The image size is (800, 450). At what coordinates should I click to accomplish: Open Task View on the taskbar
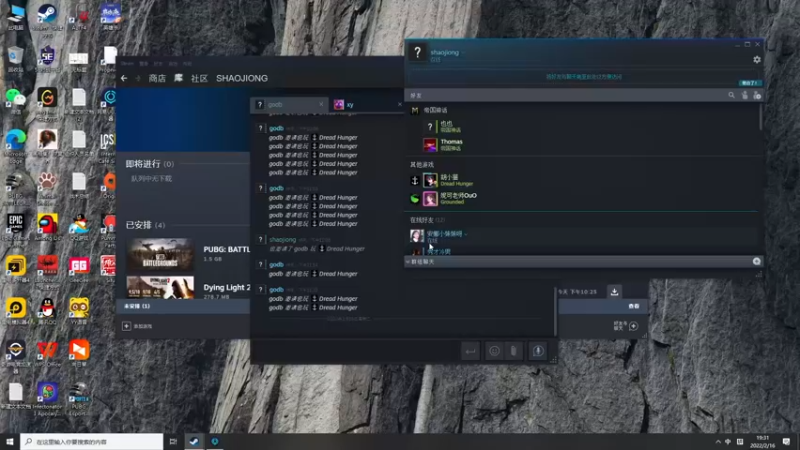point(173,441)
